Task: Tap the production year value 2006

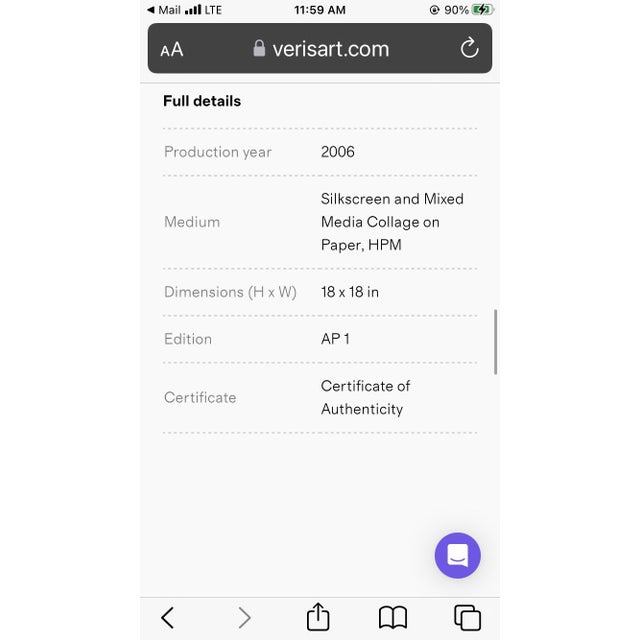Action: point(338,152)
